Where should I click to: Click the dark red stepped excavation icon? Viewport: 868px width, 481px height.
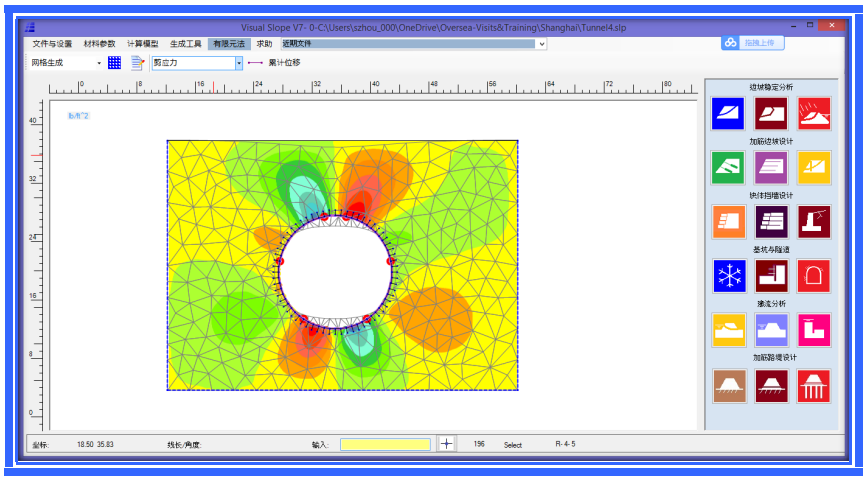(x=771, y=275)
